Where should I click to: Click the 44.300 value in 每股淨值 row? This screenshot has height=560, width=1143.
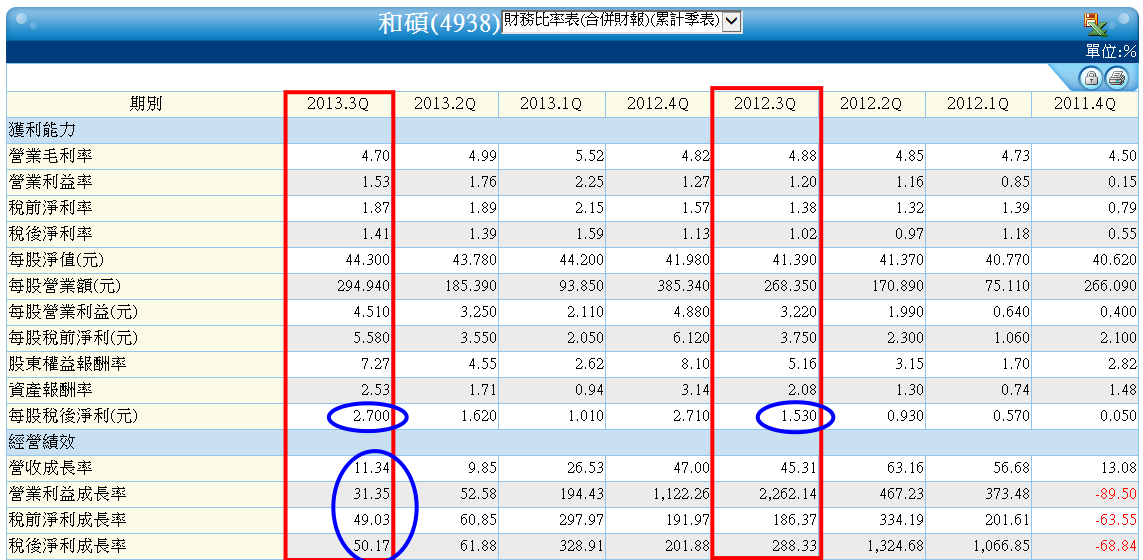[366, 260]
